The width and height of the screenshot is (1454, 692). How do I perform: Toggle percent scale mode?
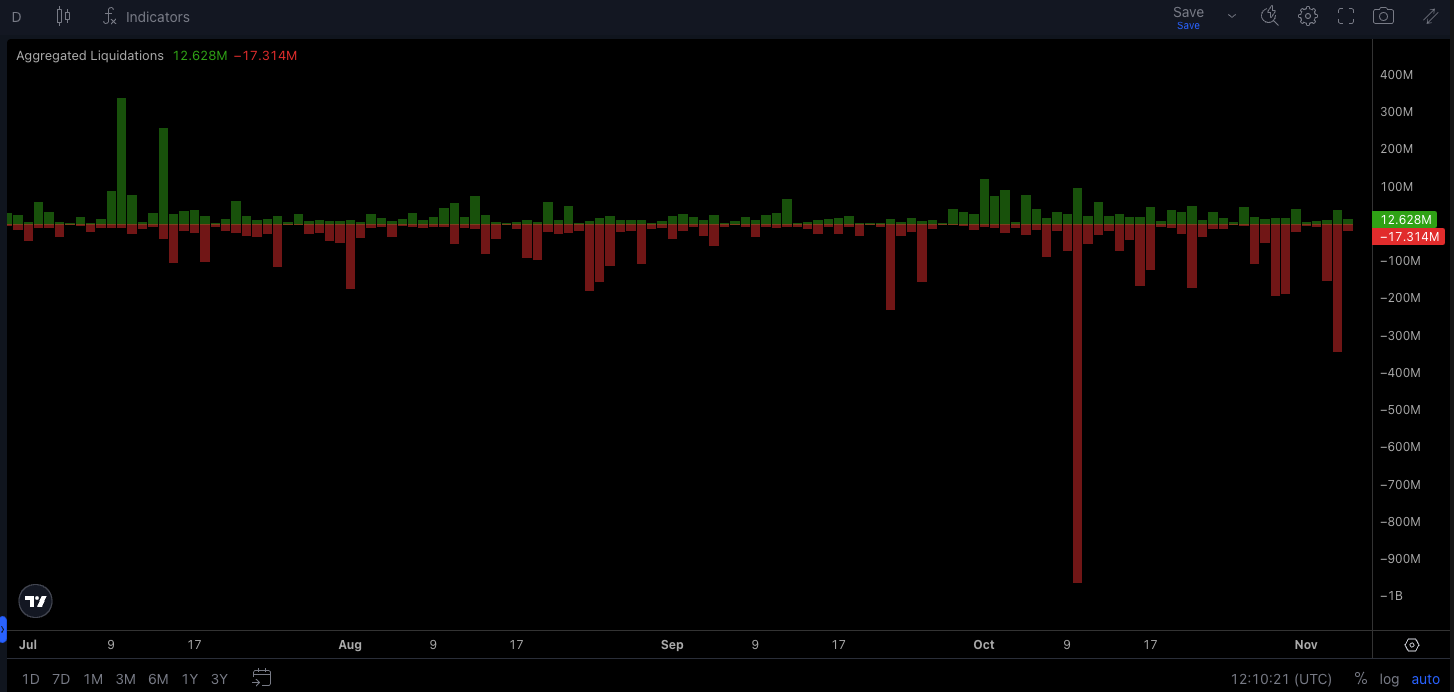(1360, 679)
